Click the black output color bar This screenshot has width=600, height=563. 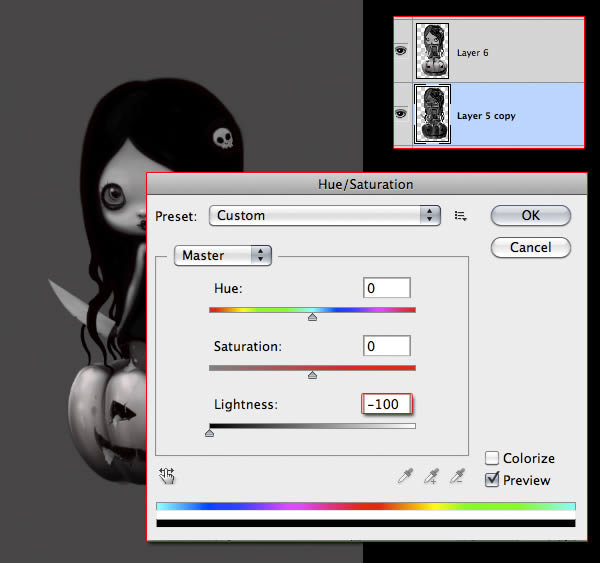click(x=366, y=523)
